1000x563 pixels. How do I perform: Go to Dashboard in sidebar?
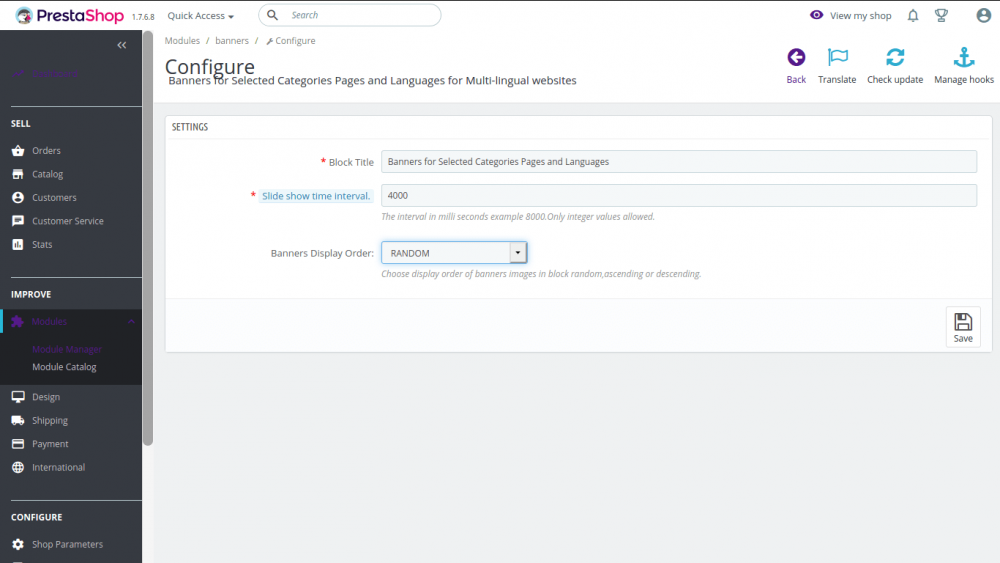coord(55,74)
